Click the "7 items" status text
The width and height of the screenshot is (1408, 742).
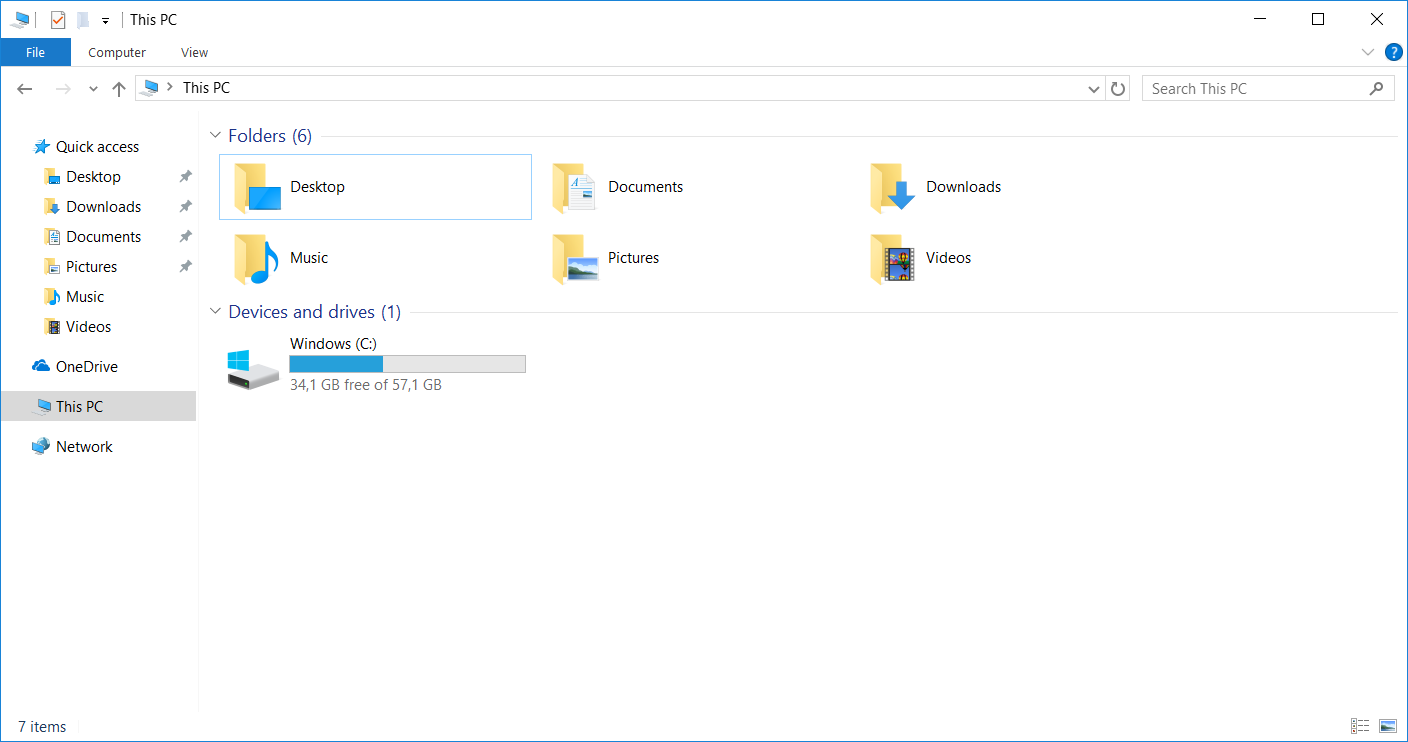[x=42, y=727]
